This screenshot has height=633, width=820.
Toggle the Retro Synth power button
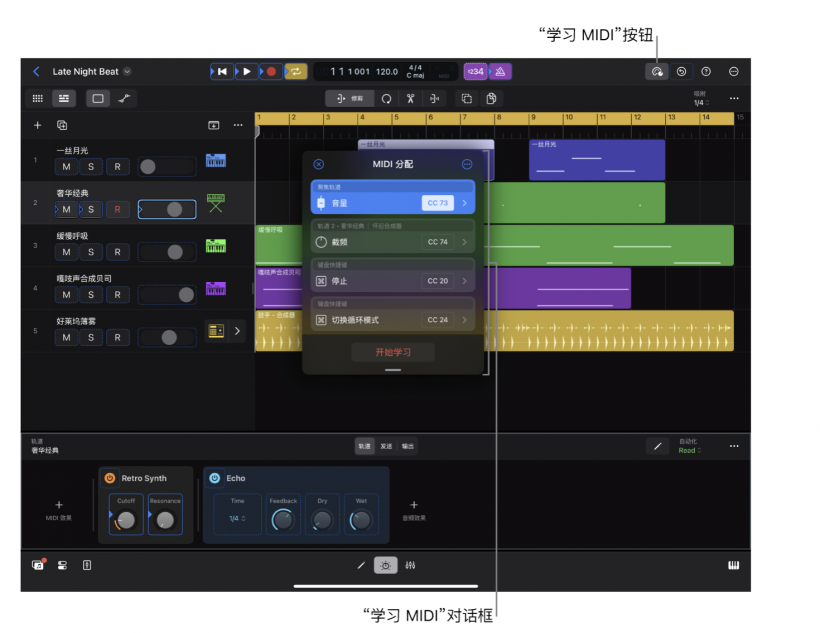[110, 478]
